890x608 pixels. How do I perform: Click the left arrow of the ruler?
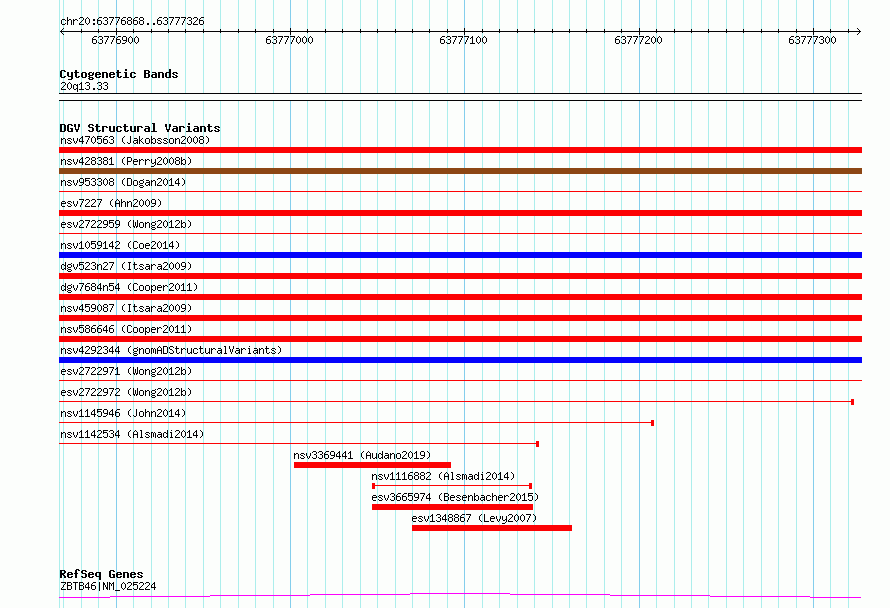click(62, 31)
